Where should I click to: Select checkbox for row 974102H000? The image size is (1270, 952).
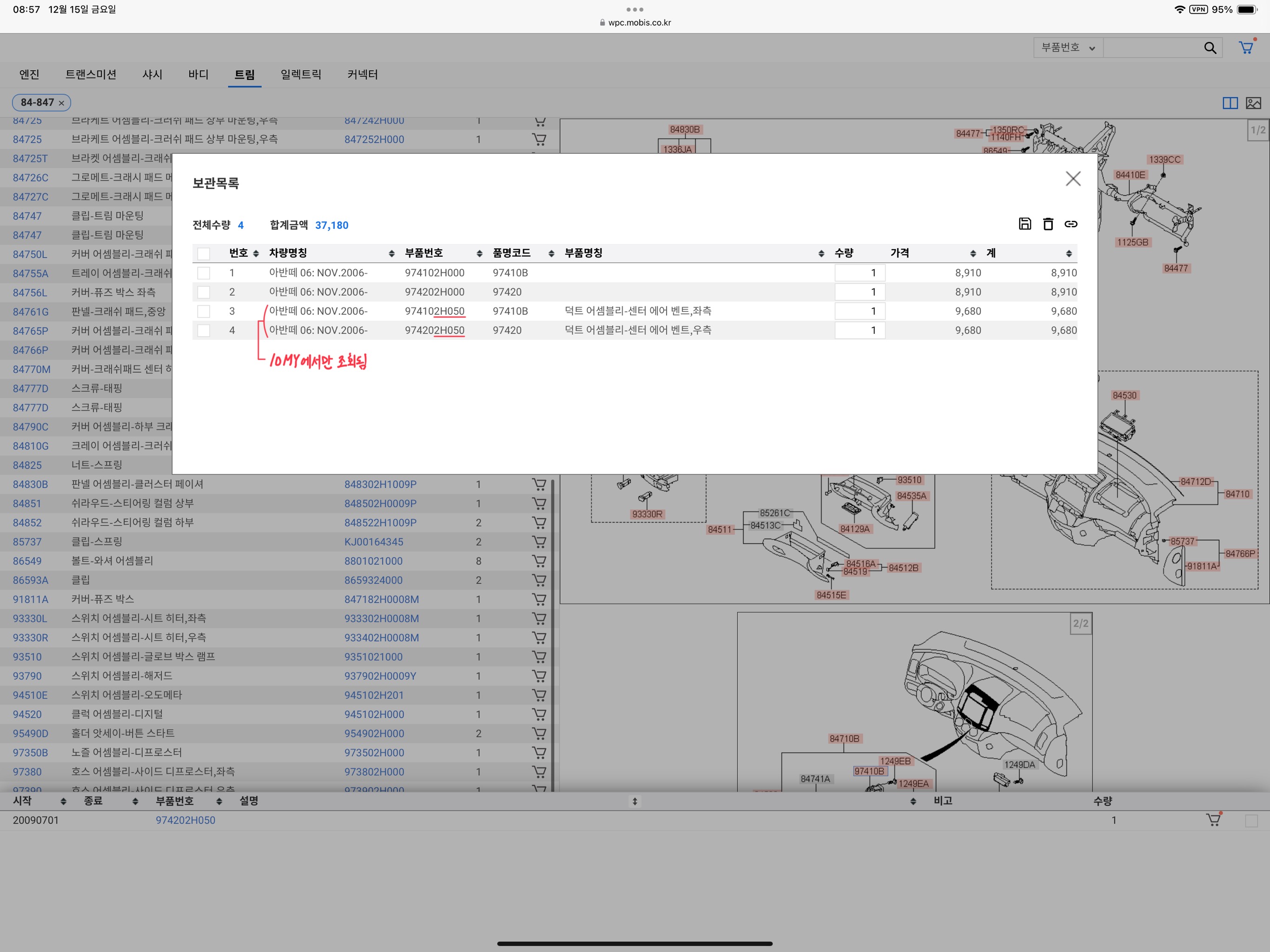203,273
